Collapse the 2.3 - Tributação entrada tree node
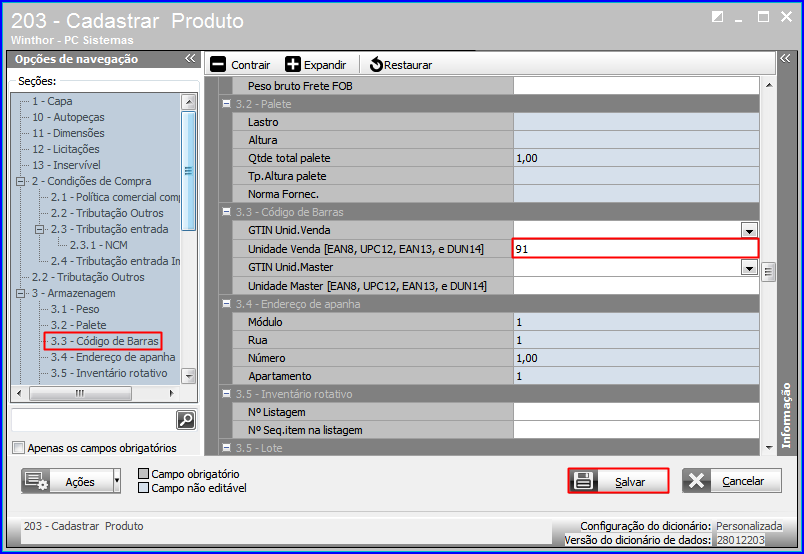This screenshot has height=554, width=804. pos(39,229)
